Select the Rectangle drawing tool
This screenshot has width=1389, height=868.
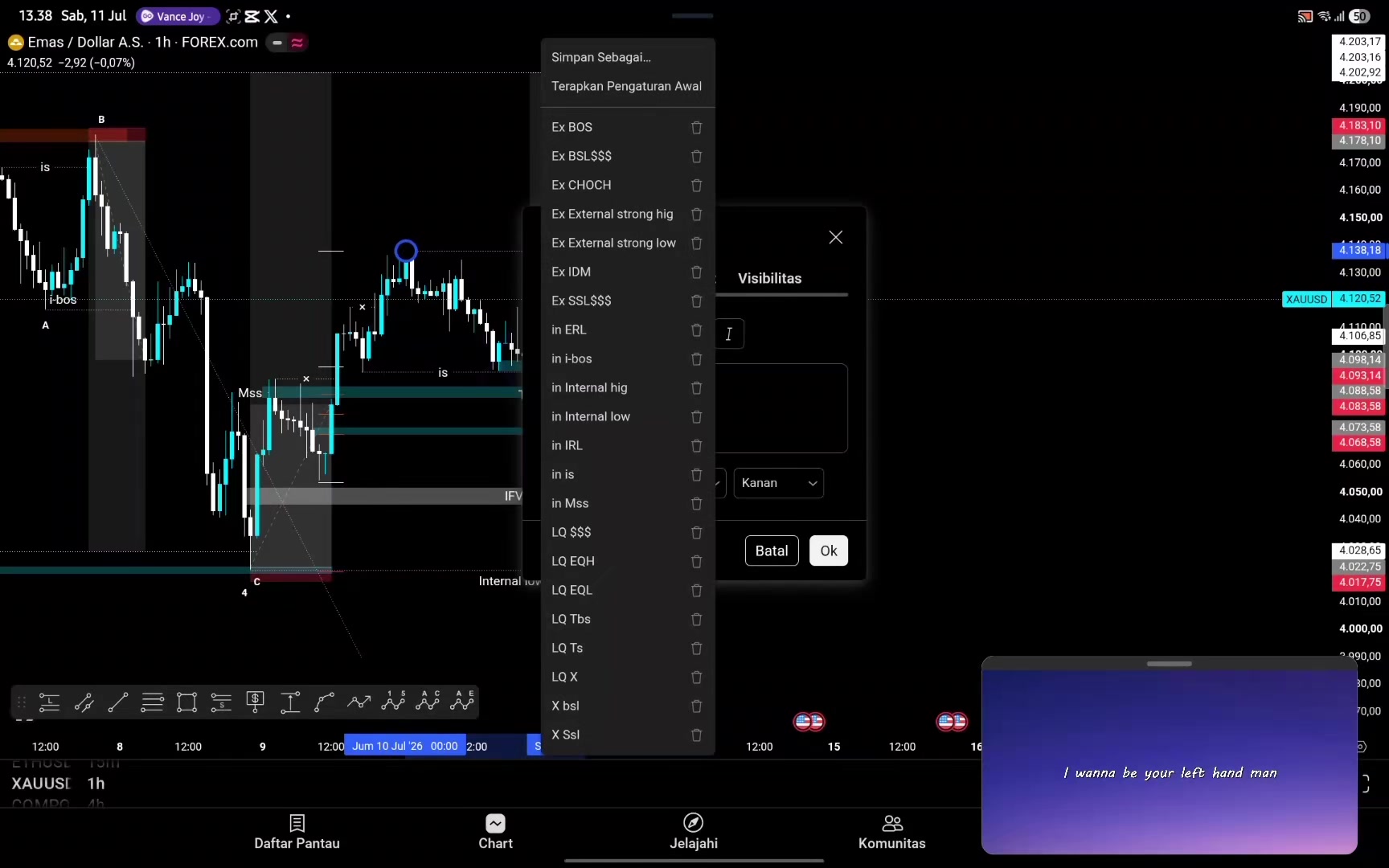click(187, 702)
